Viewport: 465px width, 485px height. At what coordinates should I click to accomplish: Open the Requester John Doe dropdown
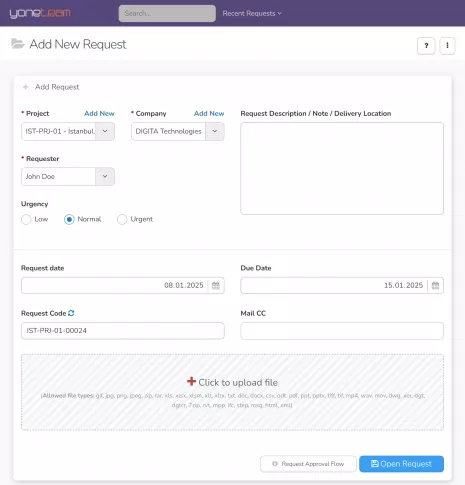pyautogui.click(x=68, y=177)
